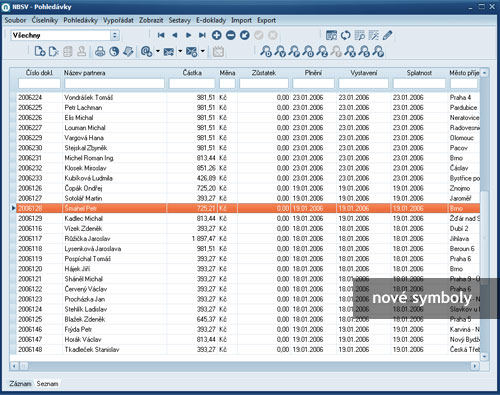
Task: Open the Vypořádat menu
Action: coord(118,20)
